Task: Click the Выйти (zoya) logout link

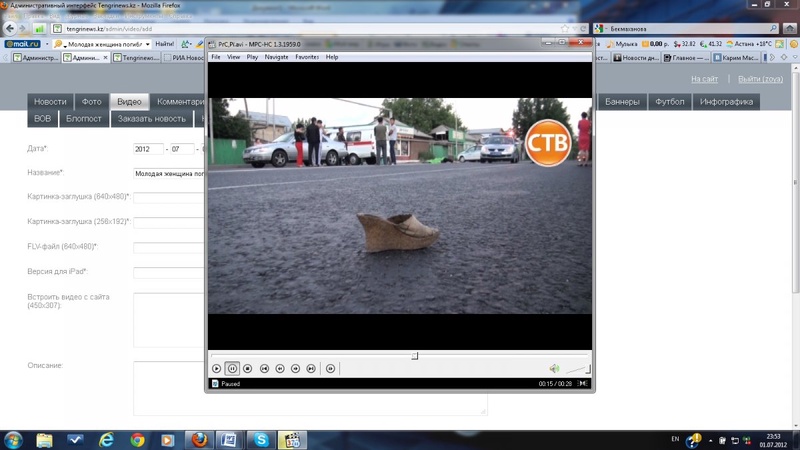Action: (x=760, y=79)
